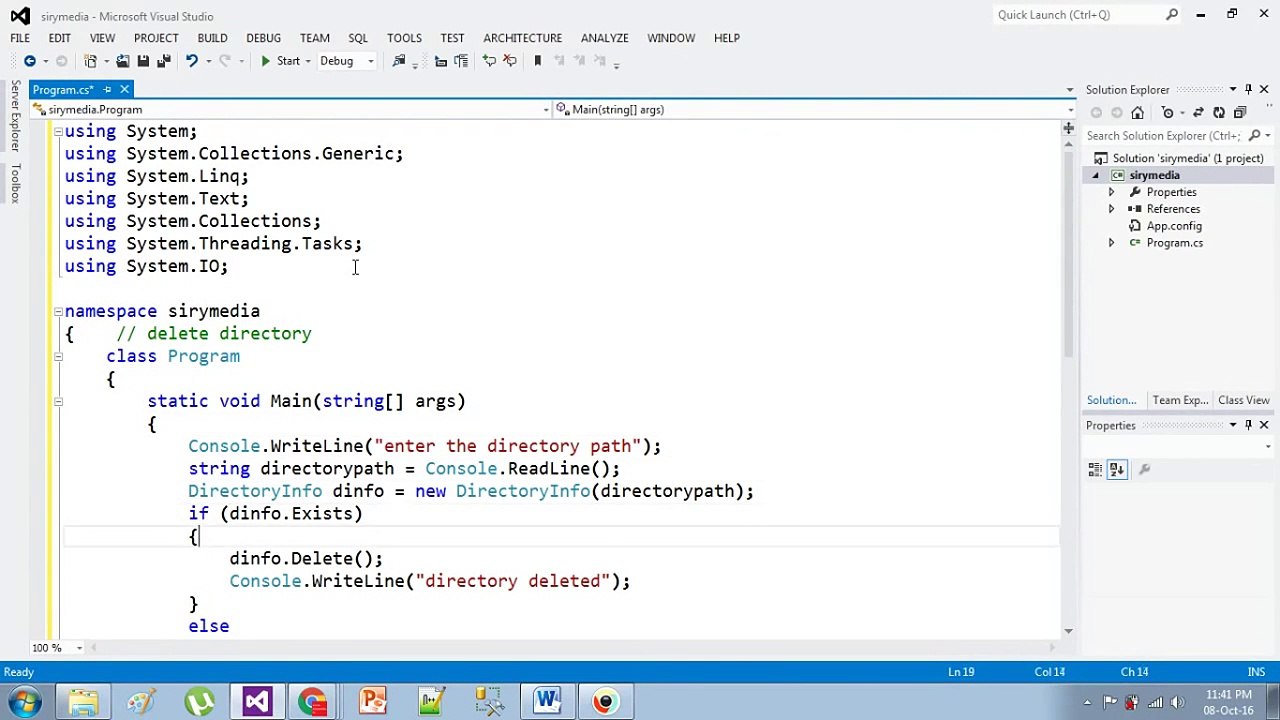Collapse the namespace sirymedia block
The image size is (1280, 720).
pyautogui.click(x=58, y=311)
